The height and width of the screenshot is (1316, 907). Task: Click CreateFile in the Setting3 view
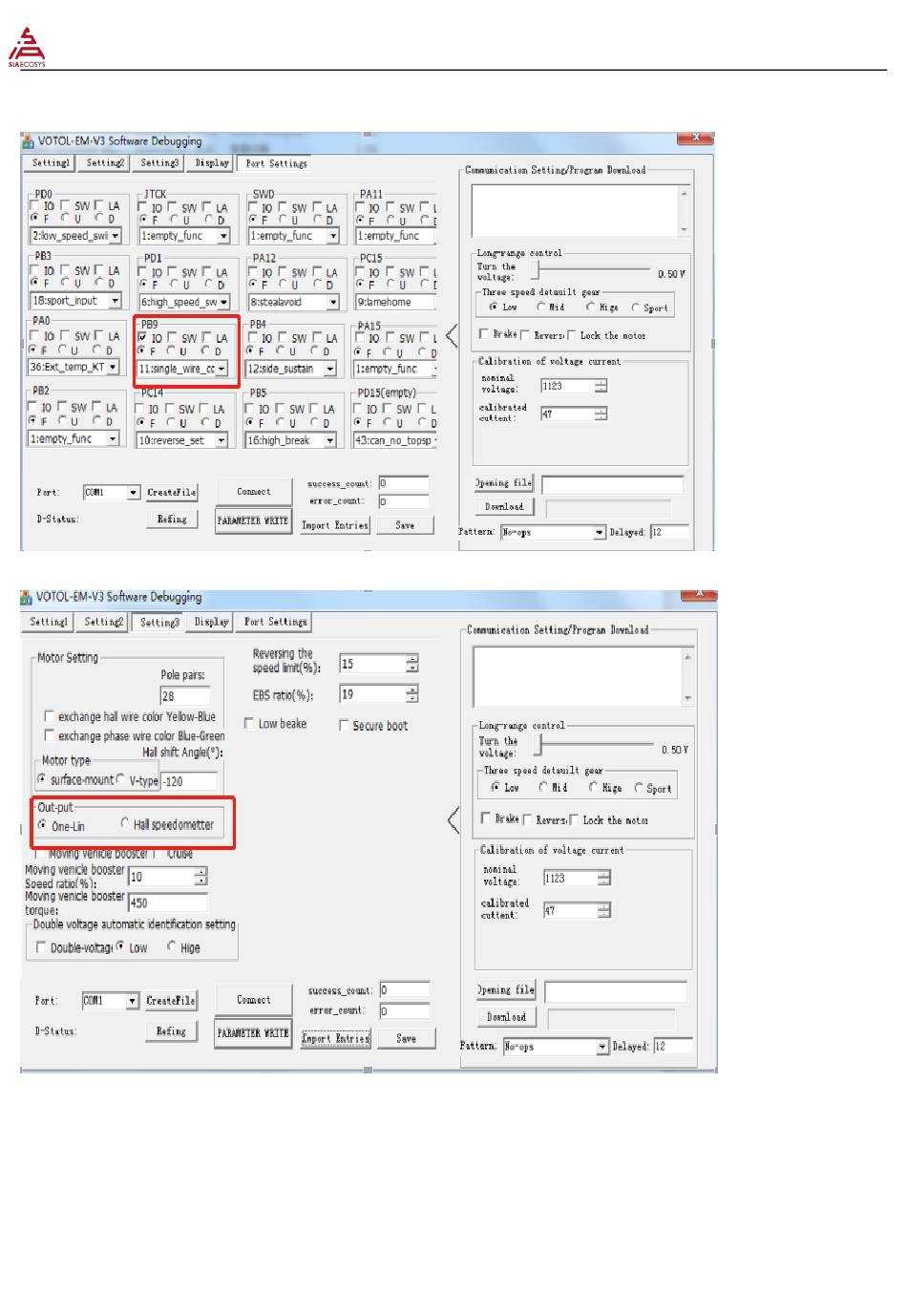tap(171, 1000)
